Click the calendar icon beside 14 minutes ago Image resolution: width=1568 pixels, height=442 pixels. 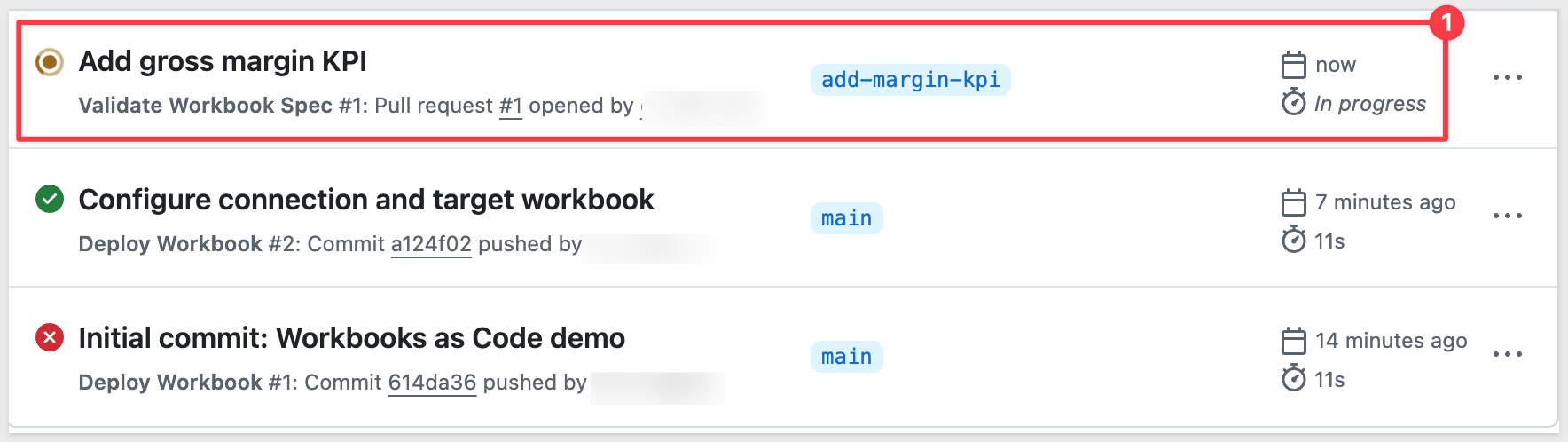point(1294,341)
